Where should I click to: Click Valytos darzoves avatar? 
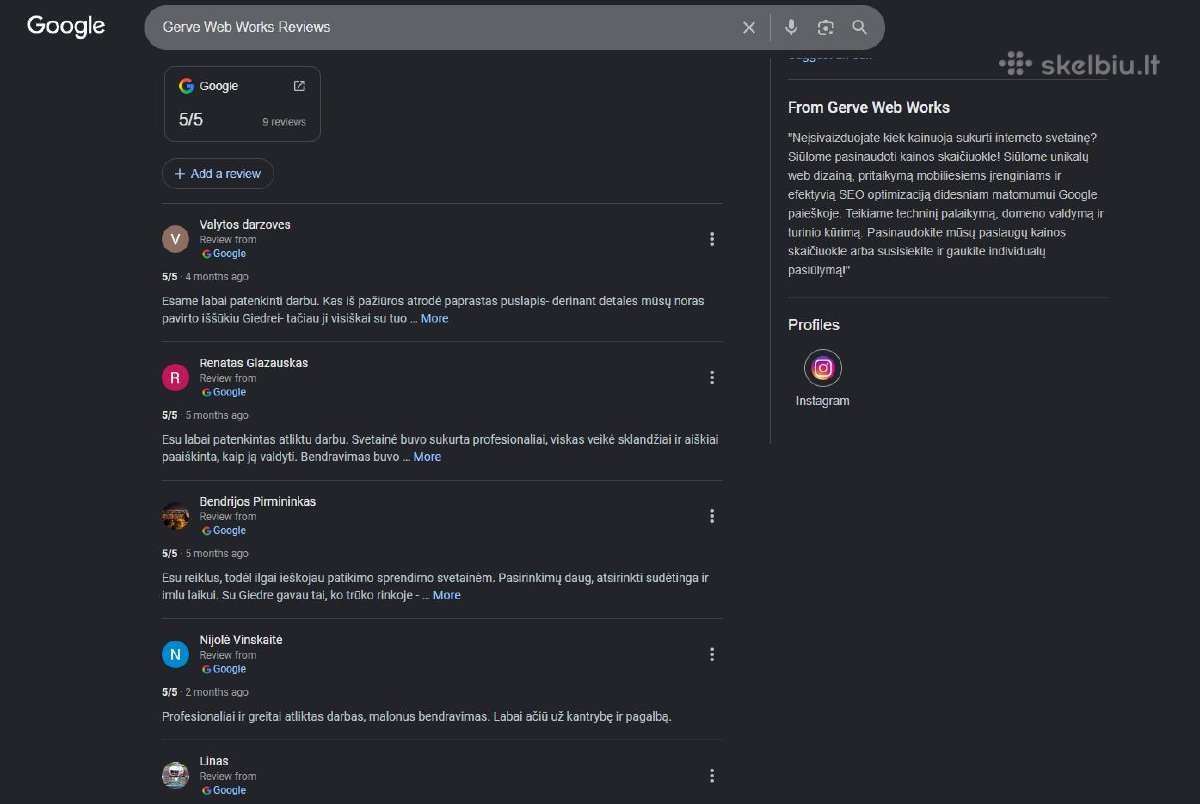[x=175, y=239]
